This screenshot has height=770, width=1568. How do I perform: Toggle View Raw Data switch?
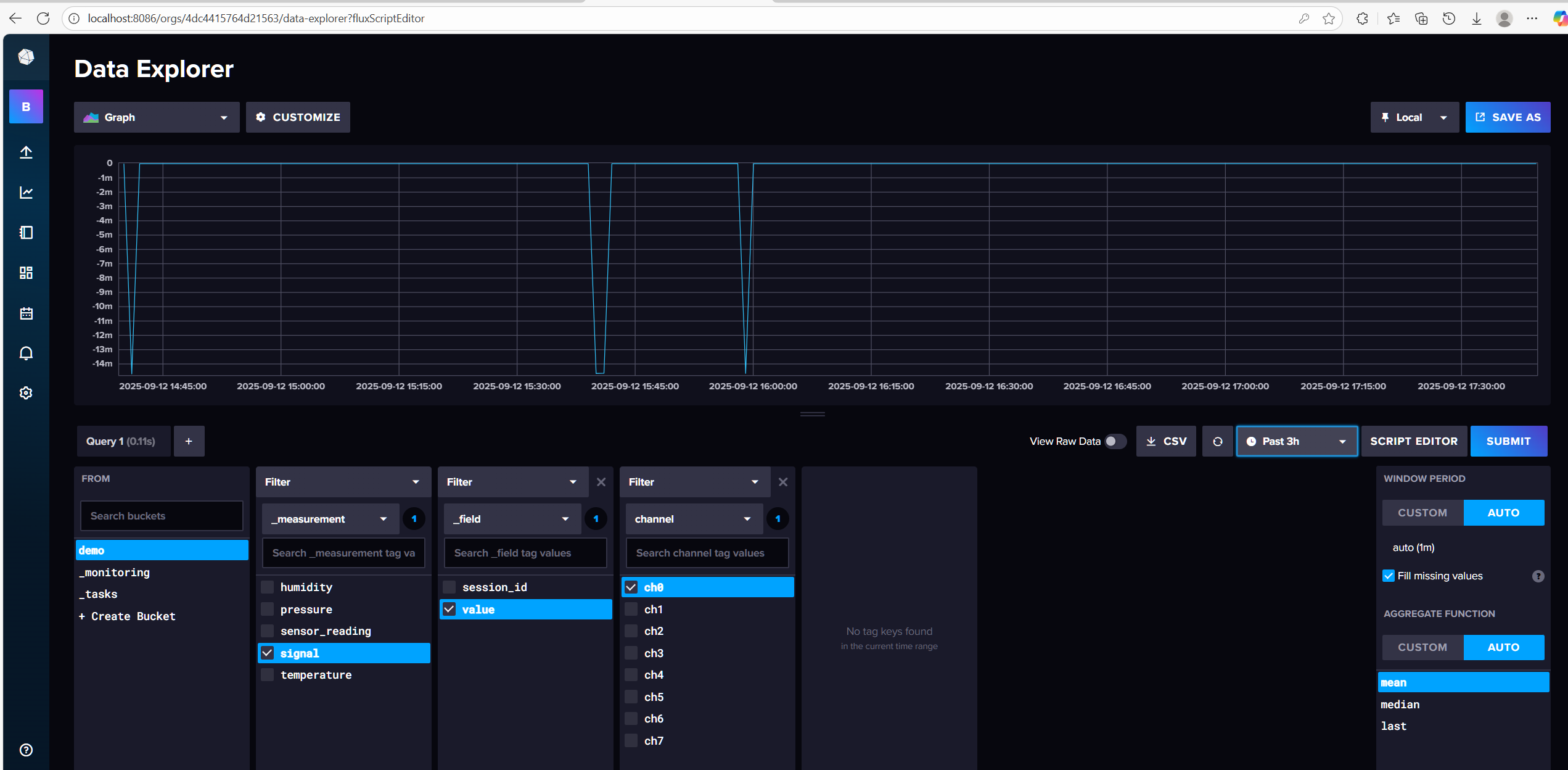click(x=1115, y=441)
